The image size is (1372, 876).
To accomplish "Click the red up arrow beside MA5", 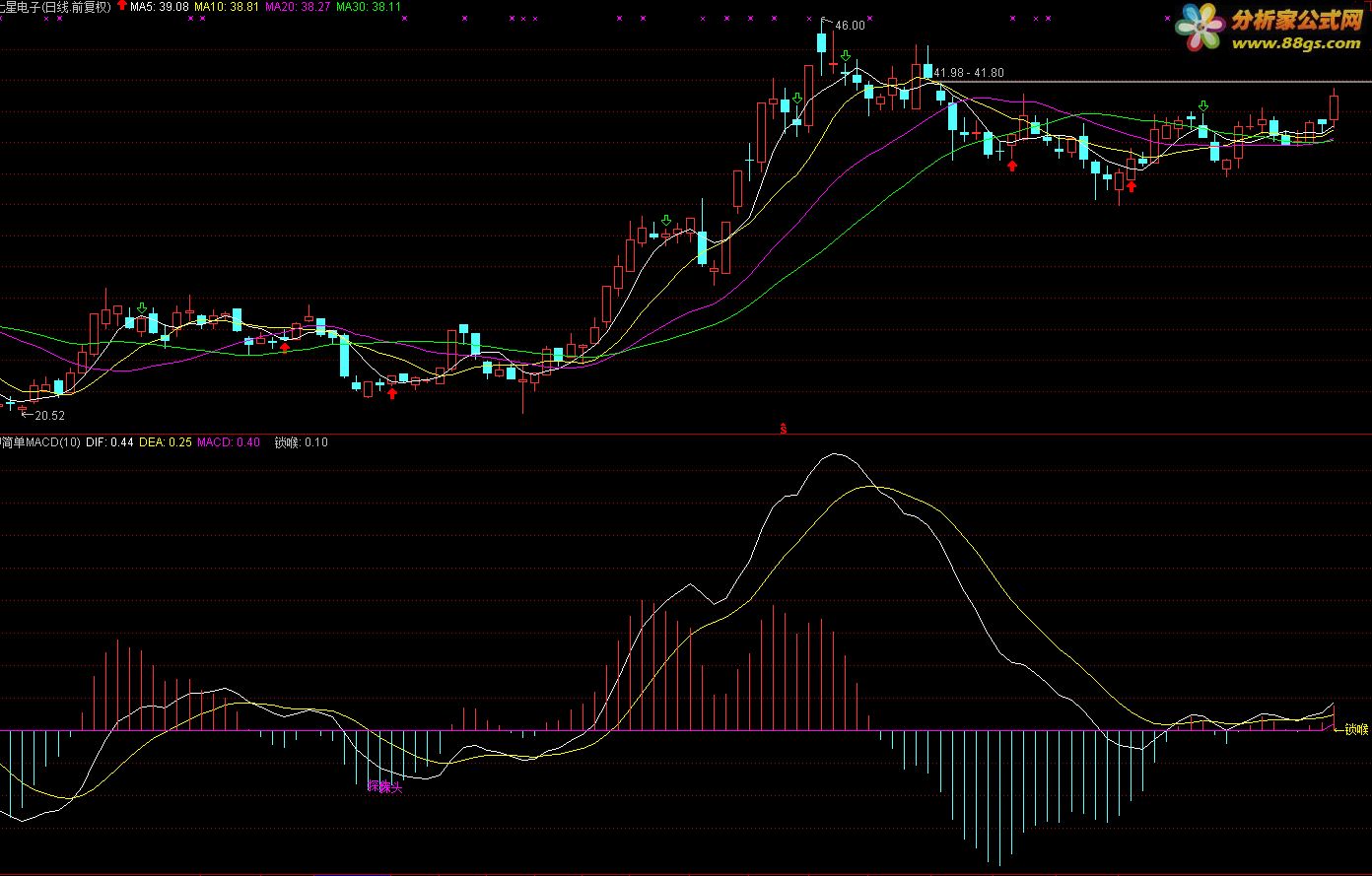I will coord(121,6).
